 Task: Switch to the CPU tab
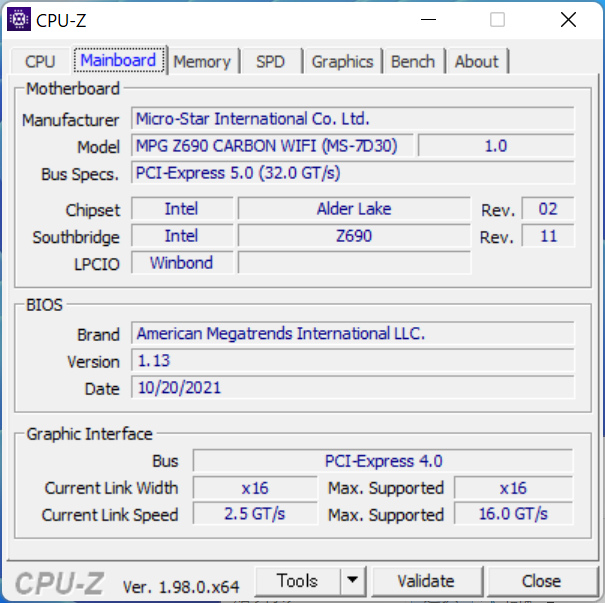coord(40,62)
